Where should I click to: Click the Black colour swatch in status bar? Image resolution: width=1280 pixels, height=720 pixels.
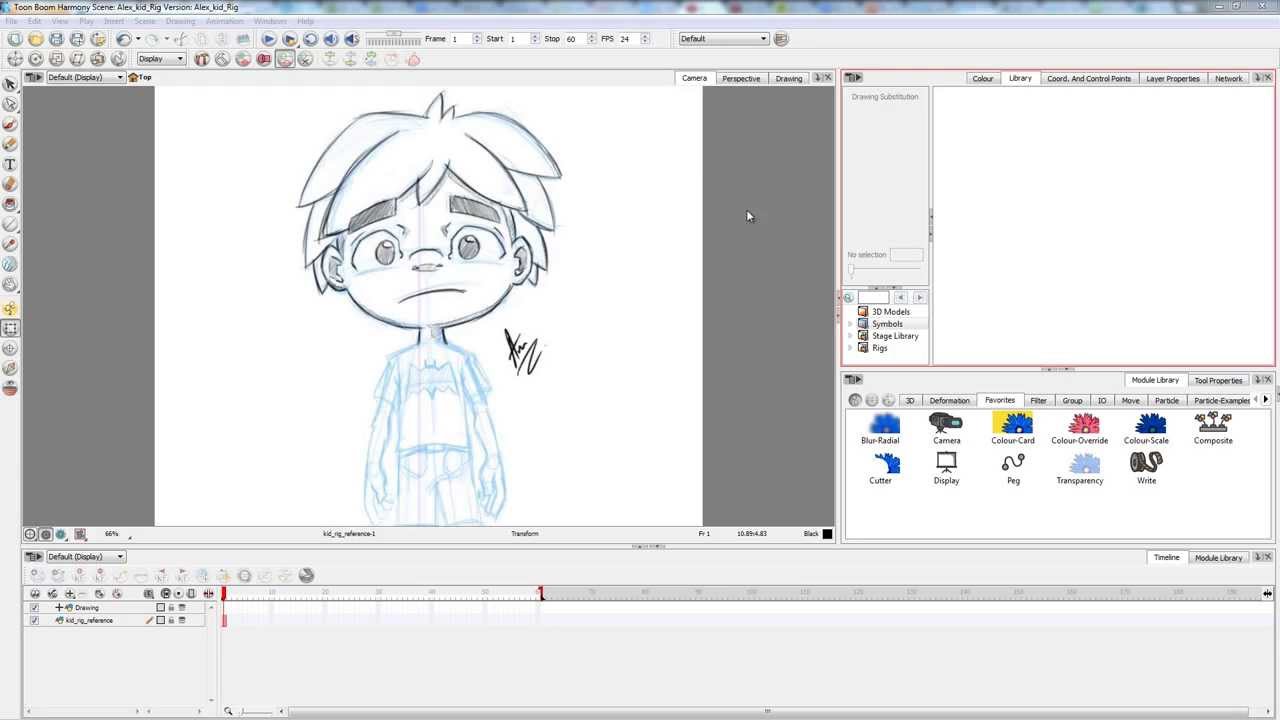827,534
